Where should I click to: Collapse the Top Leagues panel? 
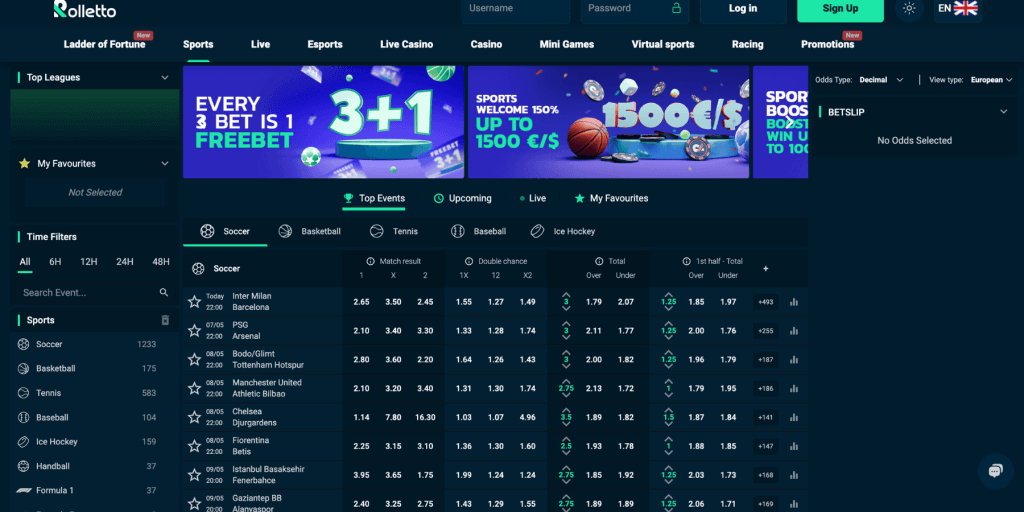tap(165, 78)
